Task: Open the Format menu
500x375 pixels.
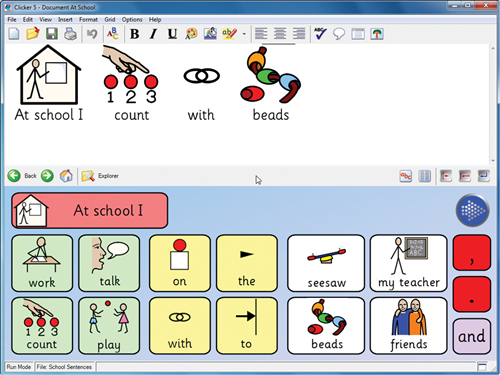Action: 88,20
